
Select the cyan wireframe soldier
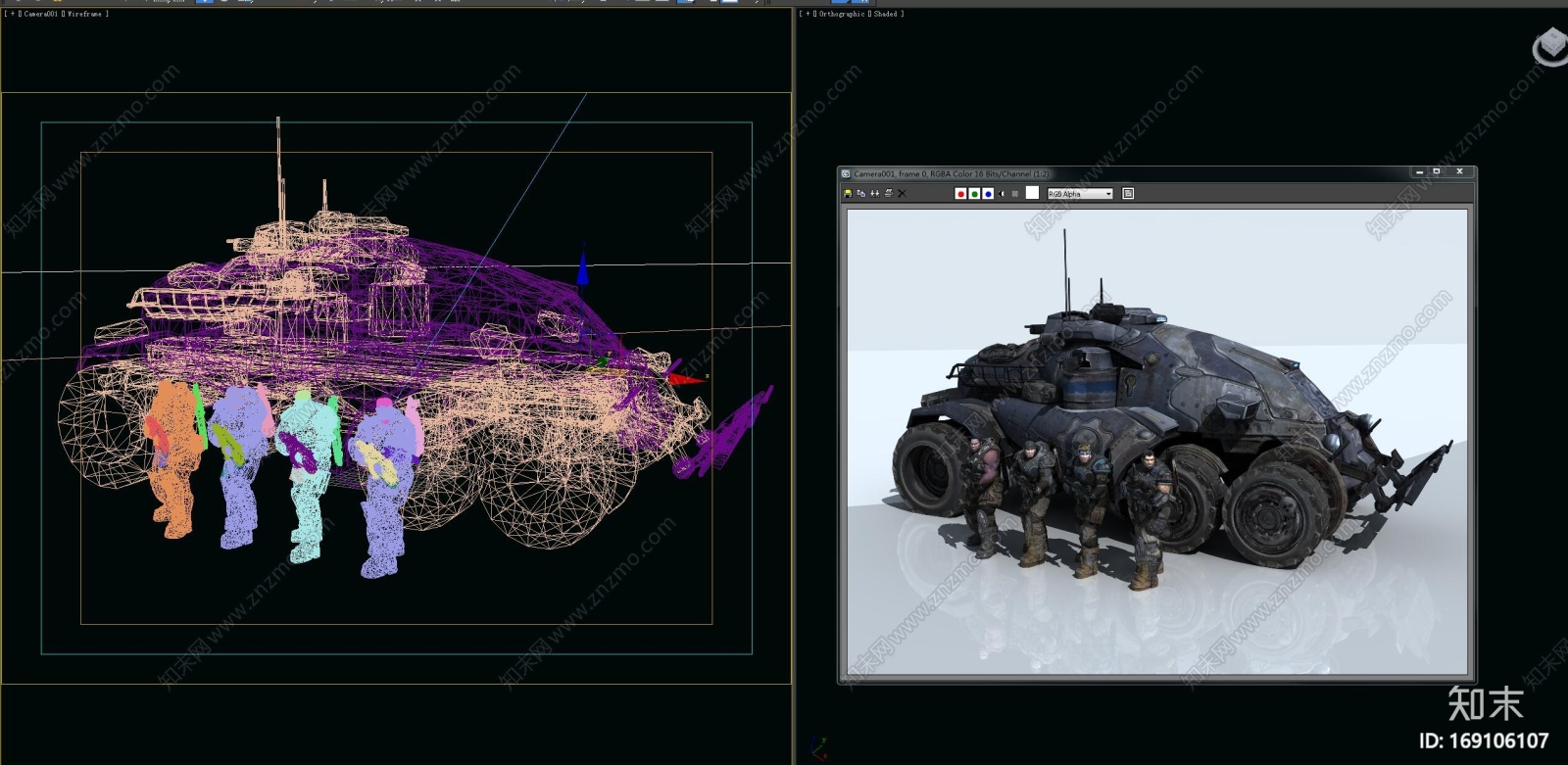pos(308,476)
